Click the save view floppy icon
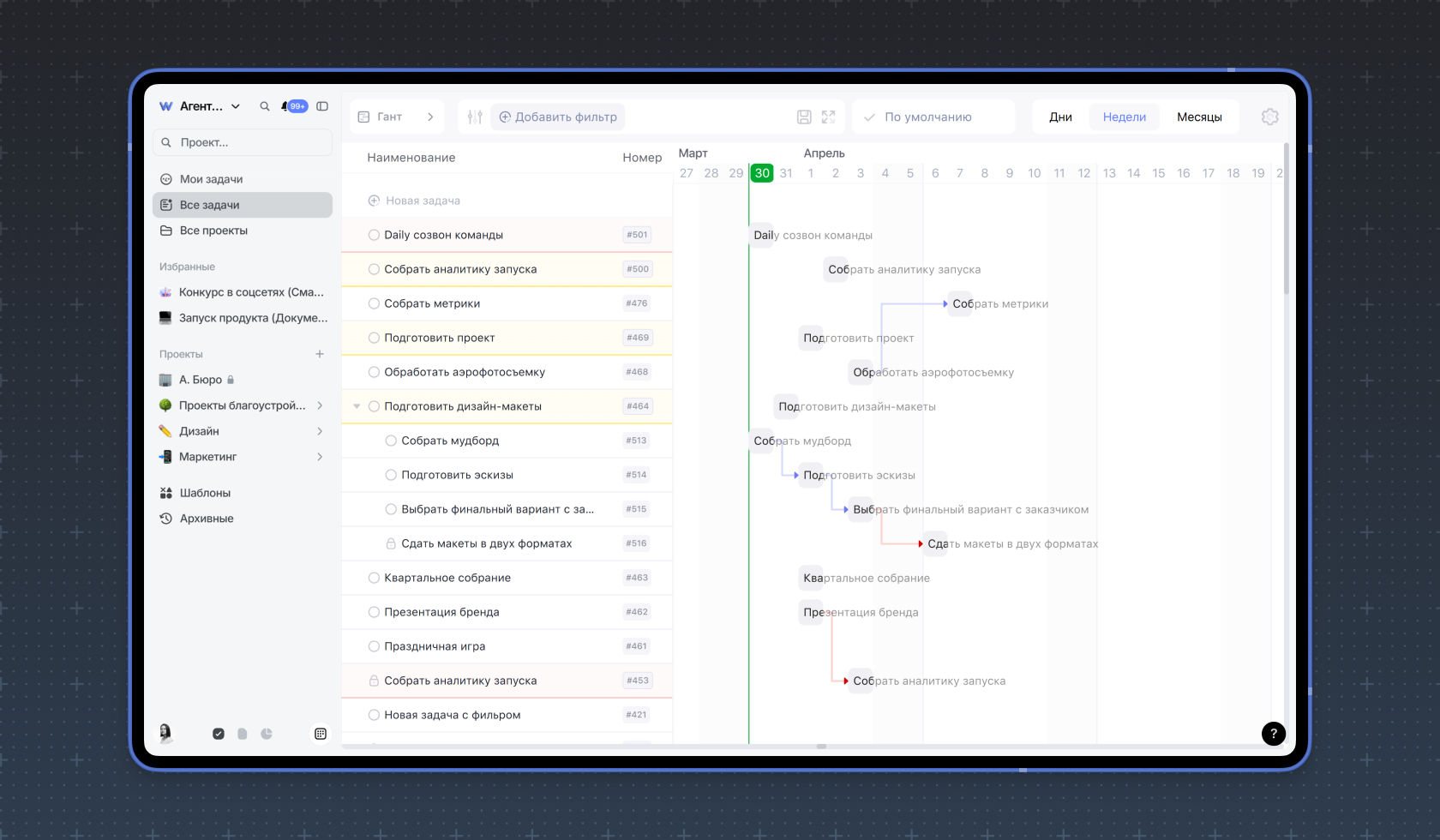The width and height of the screenshot is (1440, 840). (x=804, y=117)
